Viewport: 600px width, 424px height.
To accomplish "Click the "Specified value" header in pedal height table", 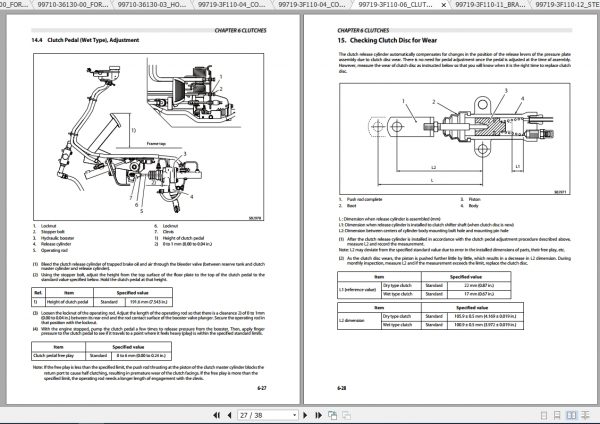I will [132, 293].
